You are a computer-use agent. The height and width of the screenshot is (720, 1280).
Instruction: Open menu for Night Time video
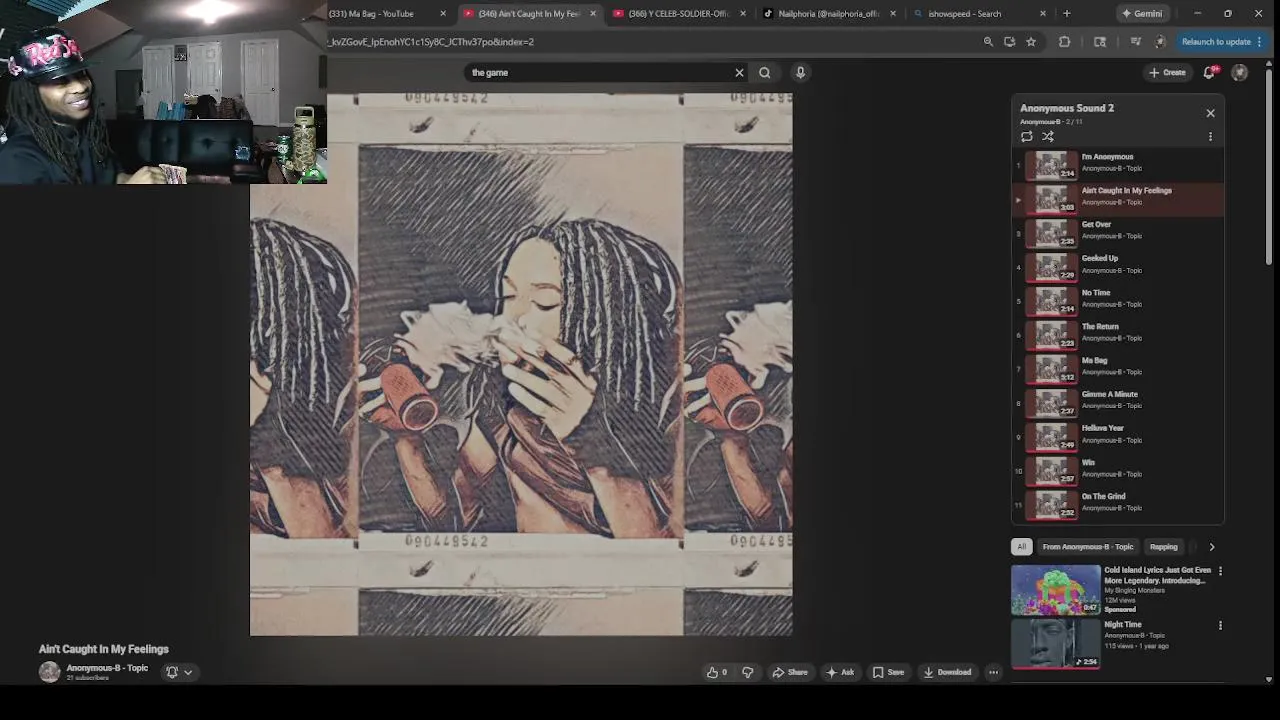click(x=1220, y=626)
